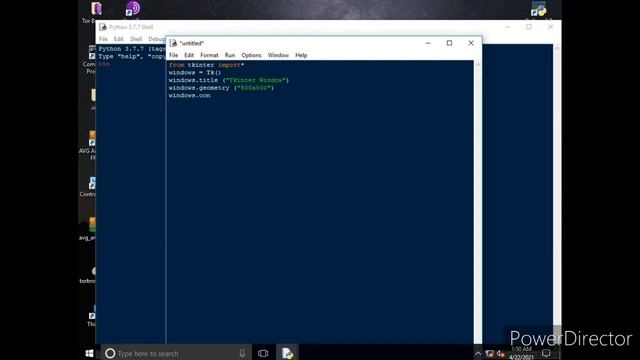Click the line 'from tkinter import*'
The image size is (640, 360).
pyautogui.click(x=206, y=65)
